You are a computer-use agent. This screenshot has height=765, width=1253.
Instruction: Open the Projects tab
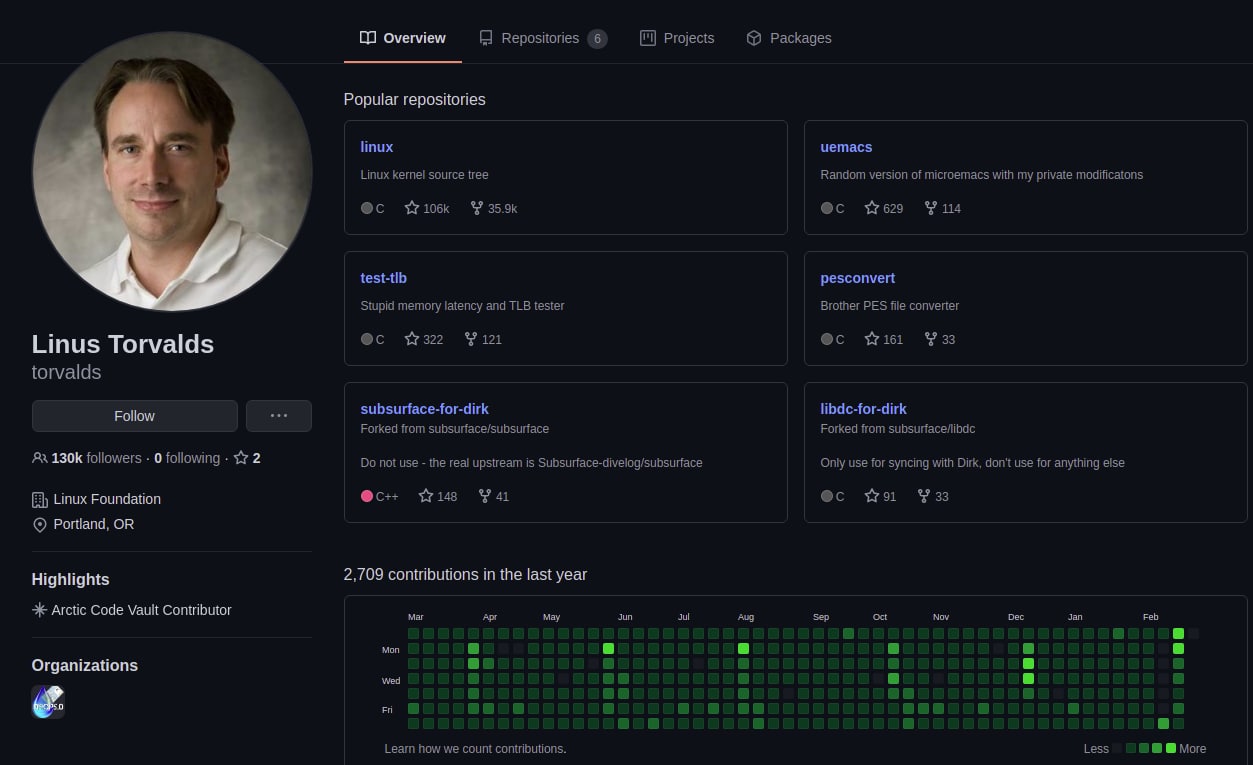pyautogui.click(x=677, y=38)
